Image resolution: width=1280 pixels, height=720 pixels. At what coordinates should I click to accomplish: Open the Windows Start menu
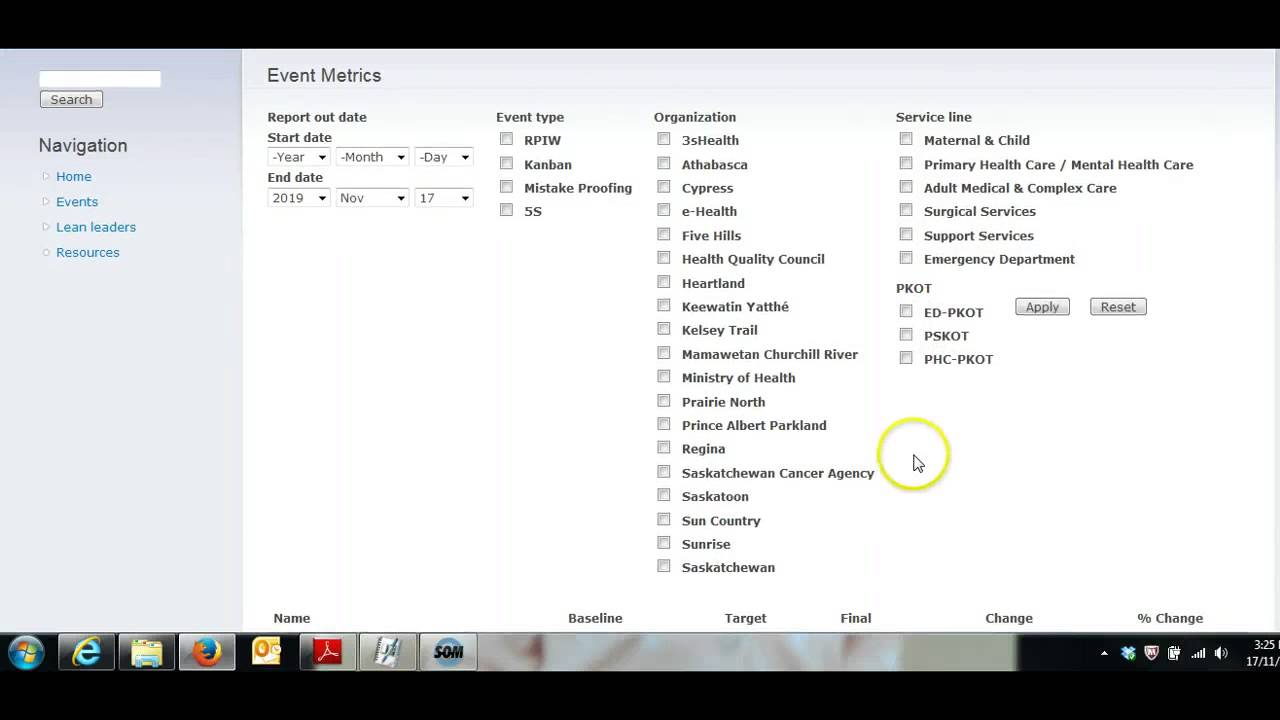[26, 653]
